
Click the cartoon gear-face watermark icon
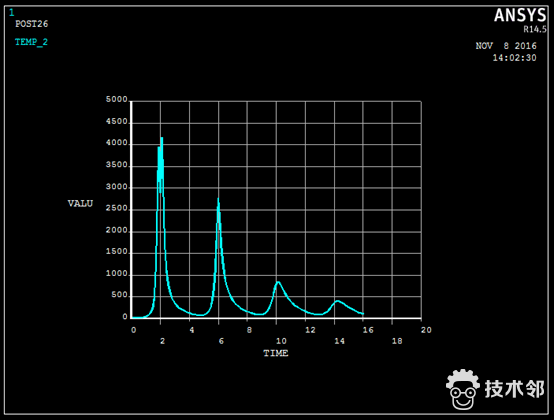click(x=463, y=390)
